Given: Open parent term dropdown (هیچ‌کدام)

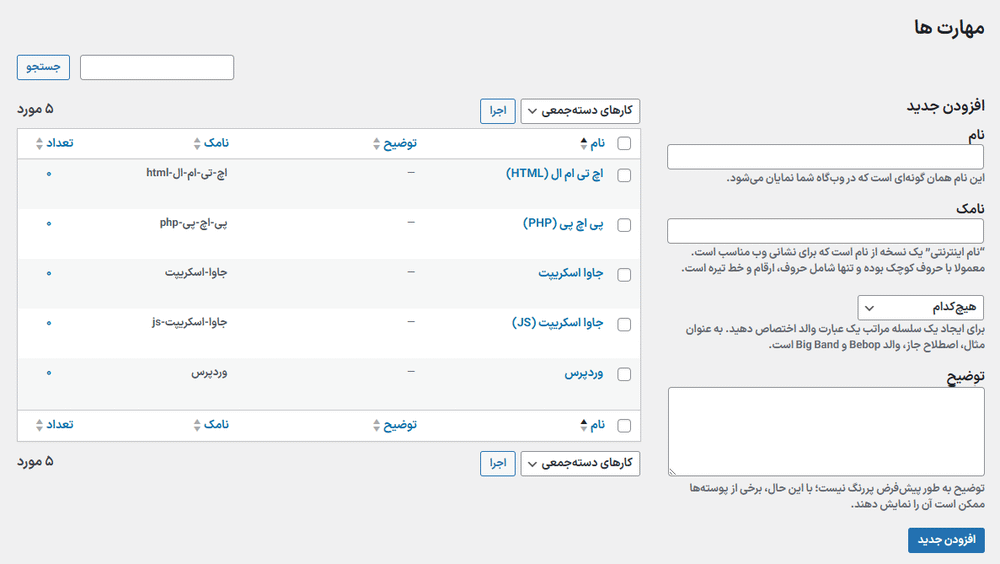Looking at the screenshot, I should (921, 306).
